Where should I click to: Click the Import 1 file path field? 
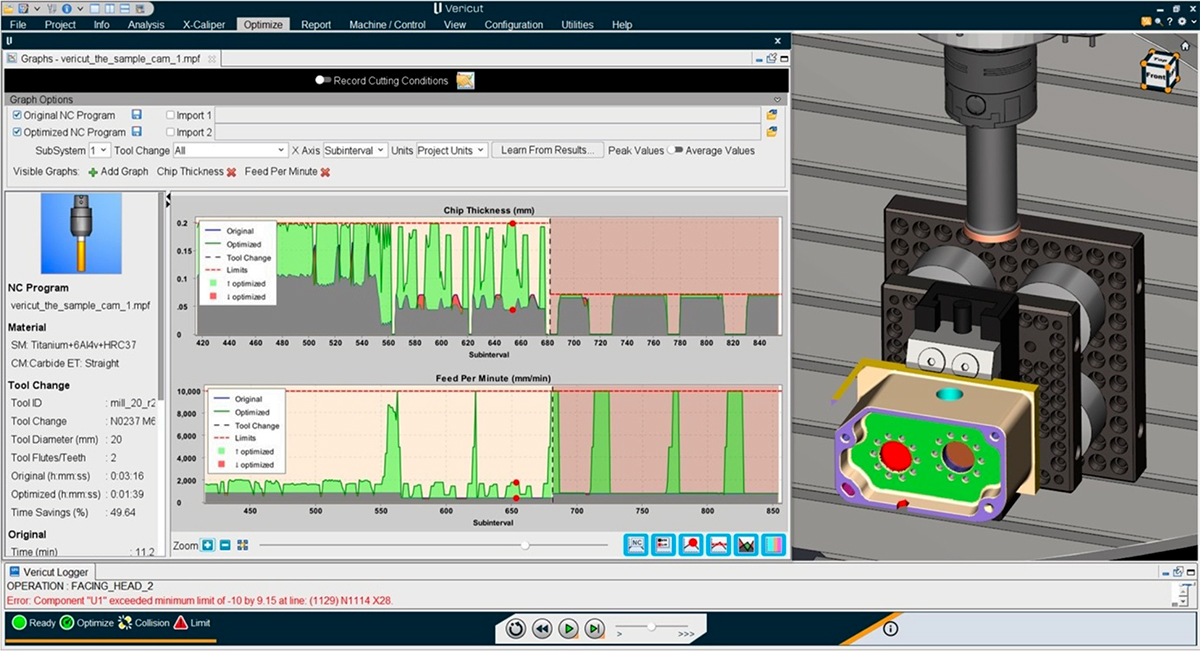pyautogui.click(x=488, y=115)
